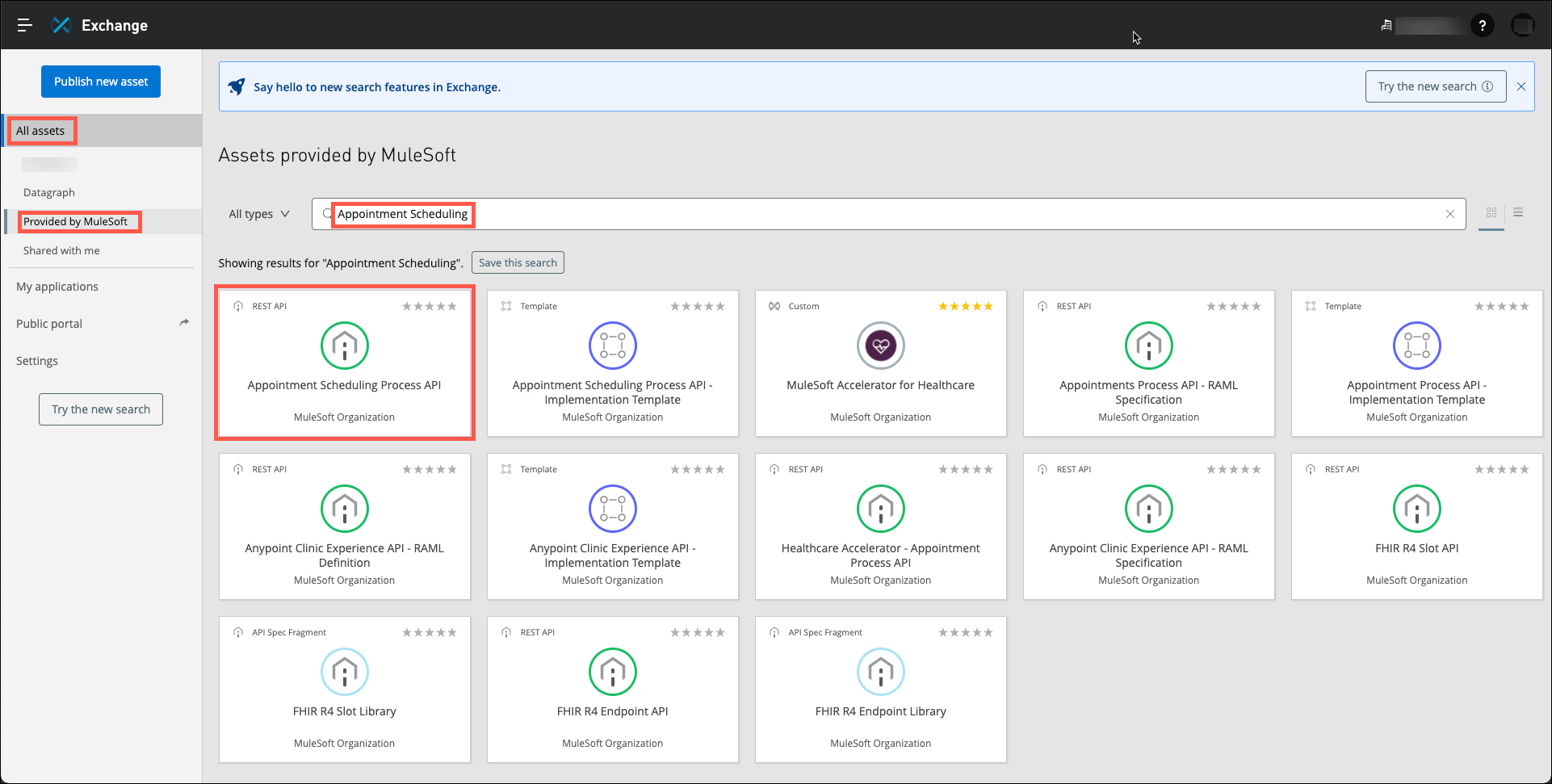Open My applications in sidebar
The width and height of the screenshot is (1552, 784).
point(57,287)
